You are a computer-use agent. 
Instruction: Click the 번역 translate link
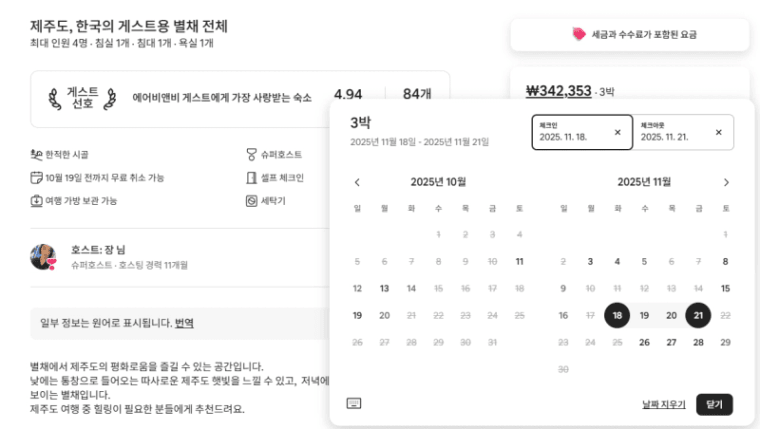[184, 323]
